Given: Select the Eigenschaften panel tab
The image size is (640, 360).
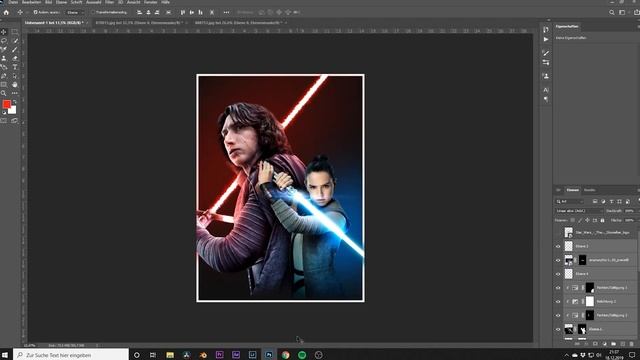Looking at the screenshot, I should [567, 27].
